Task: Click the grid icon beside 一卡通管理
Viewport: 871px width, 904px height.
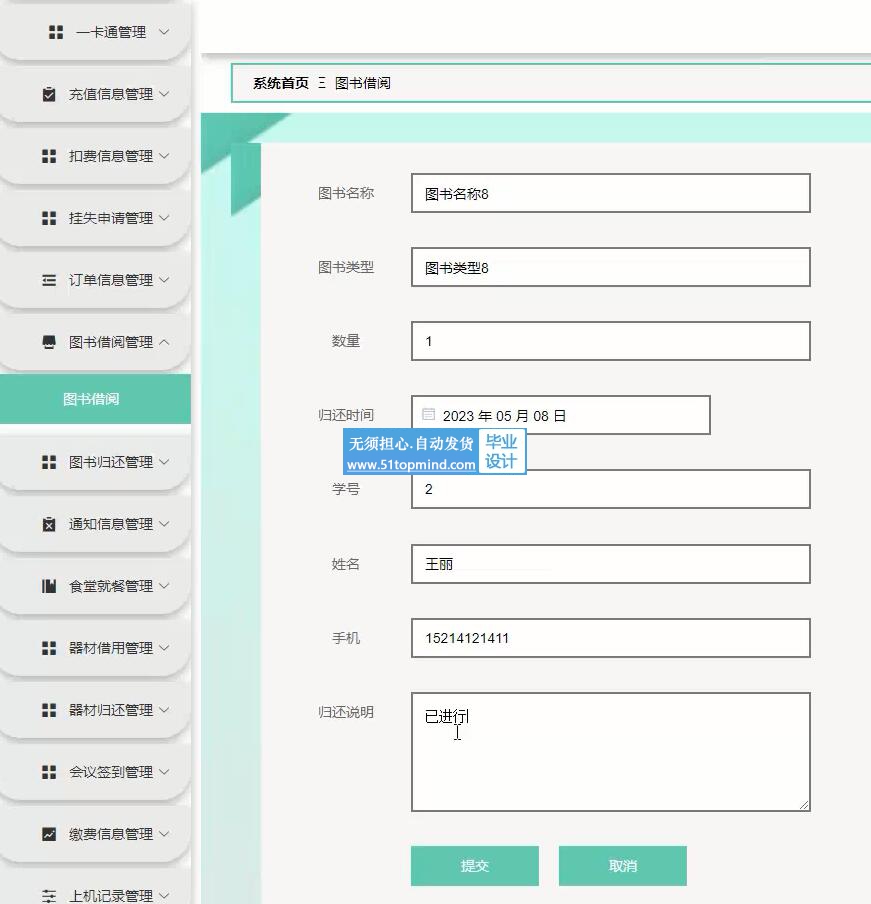Action: pyautogui.click(x=56, y=32)
